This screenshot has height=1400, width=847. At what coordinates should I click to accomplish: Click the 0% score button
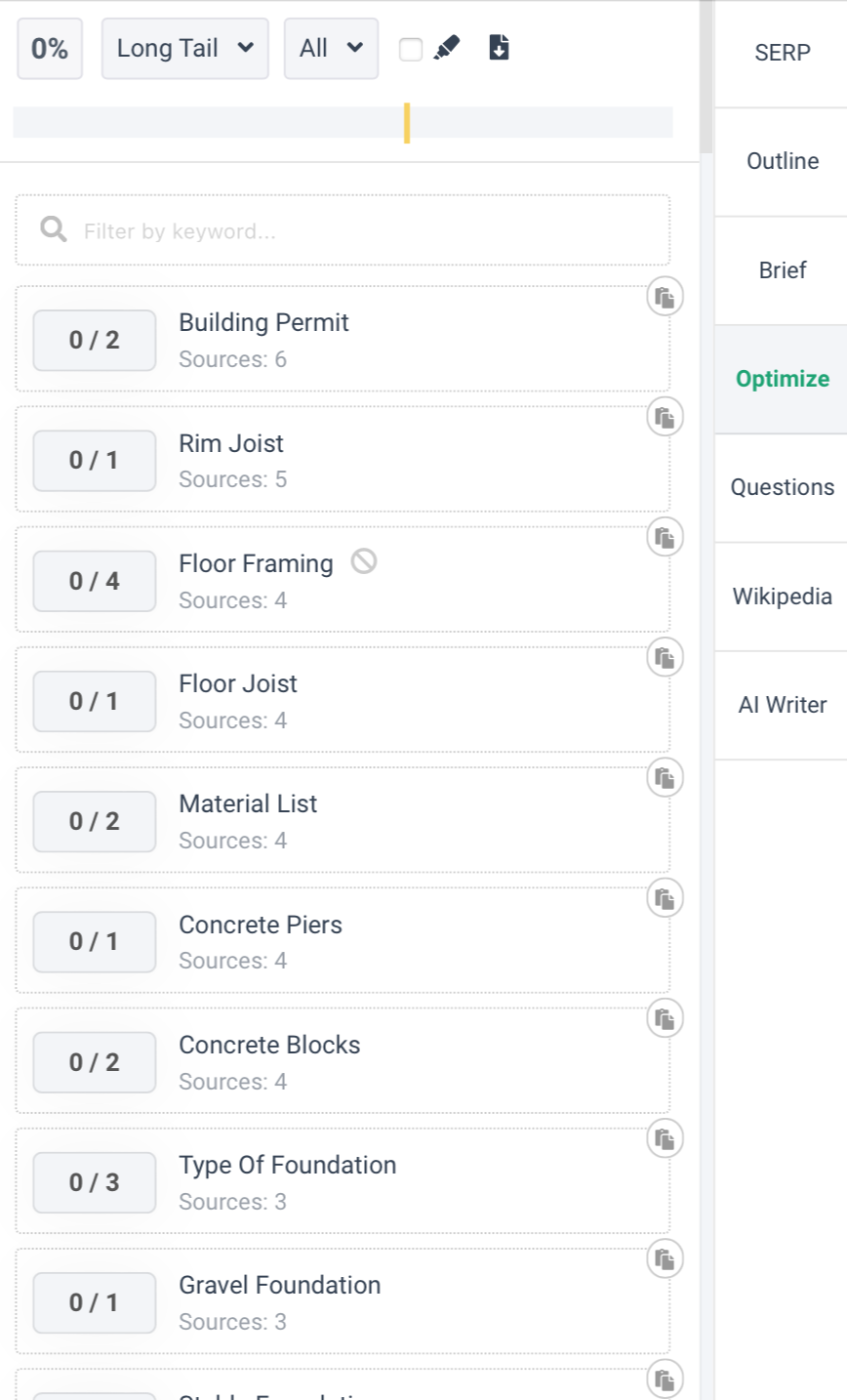(x=50, y=48)
